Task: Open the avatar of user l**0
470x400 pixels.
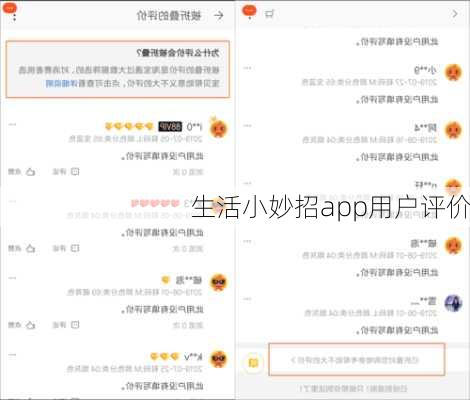Action: (x=219, y=128)
